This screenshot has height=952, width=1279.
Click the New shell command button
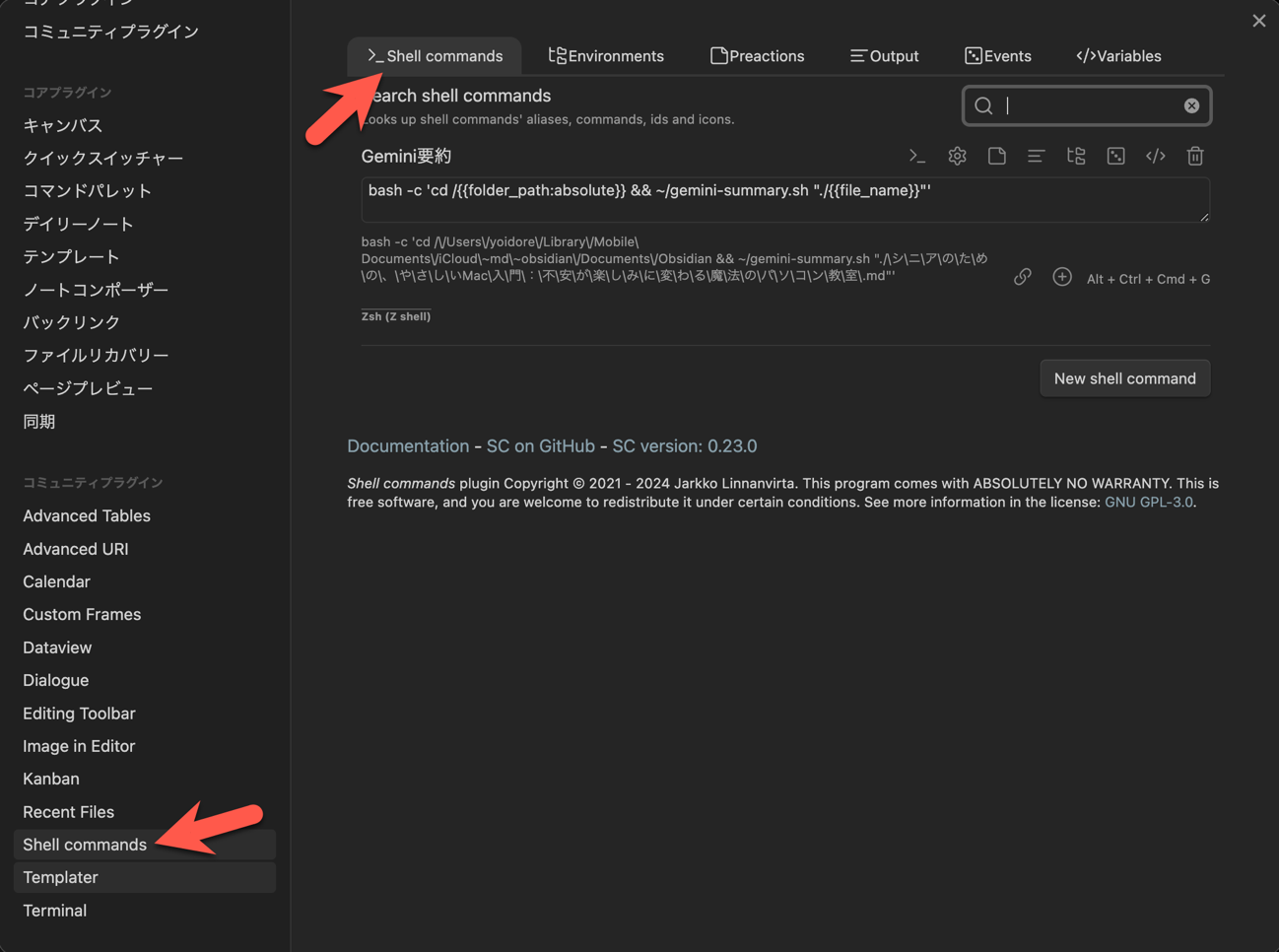click(1124, 378)
